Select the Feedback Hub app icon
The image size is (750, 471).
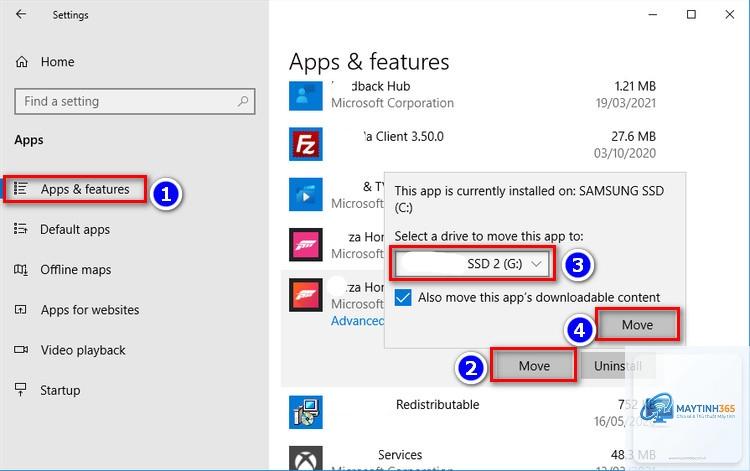pos(306,96)
